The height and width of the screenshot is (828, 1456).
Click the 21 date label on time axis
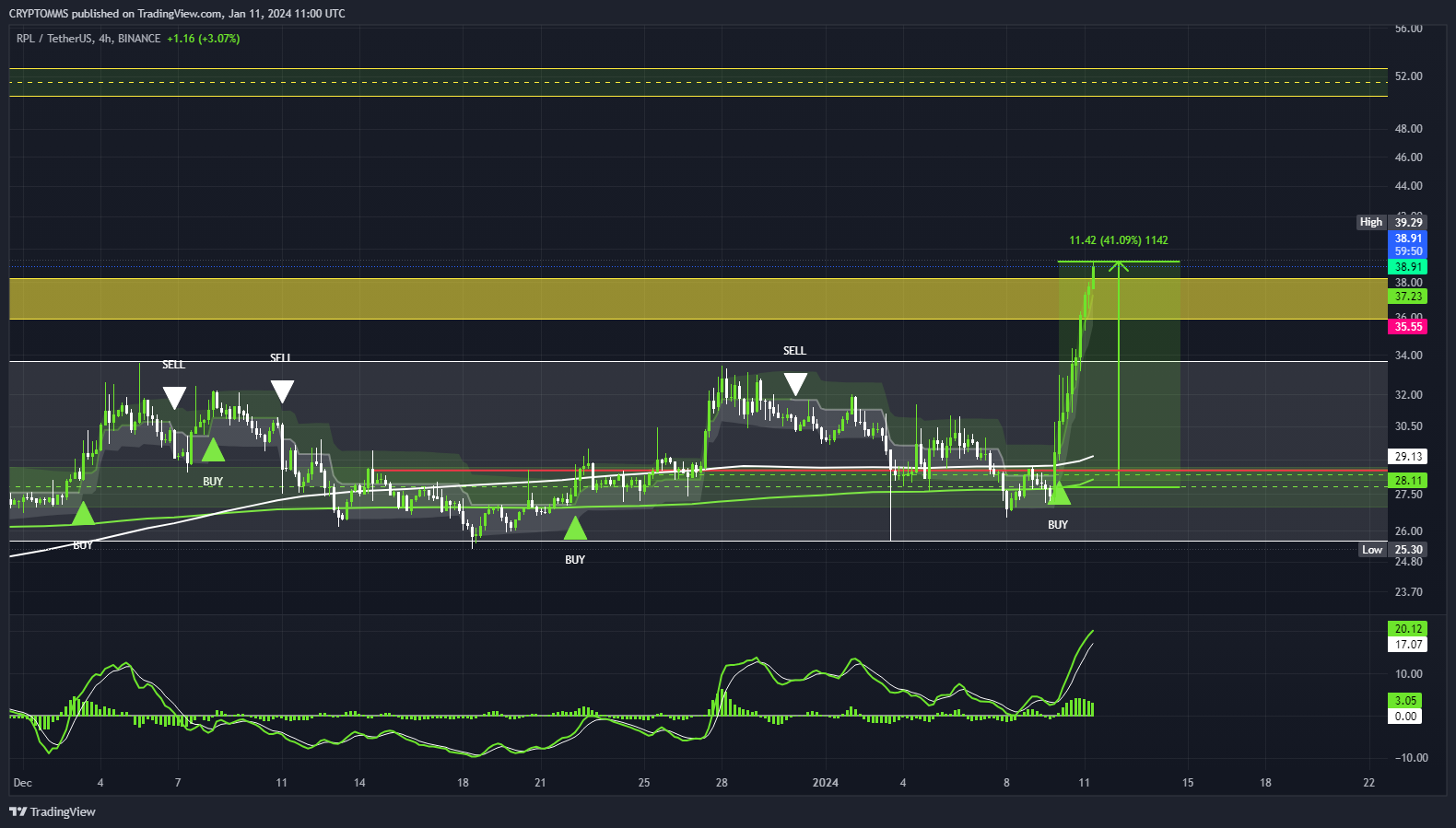[540, 783]
